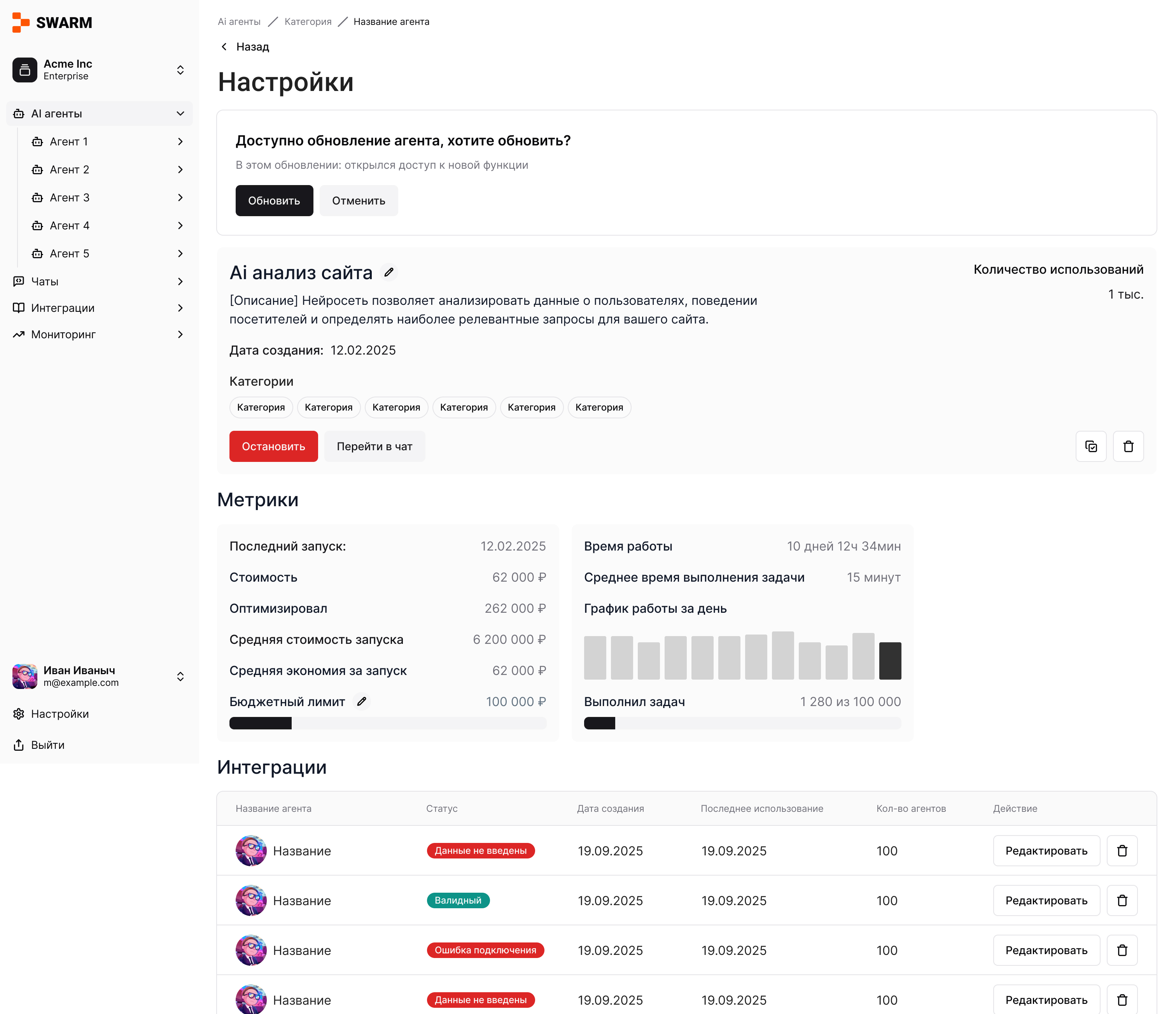Click trash icon in Ошибка подключения row

tap(1122, 951)
